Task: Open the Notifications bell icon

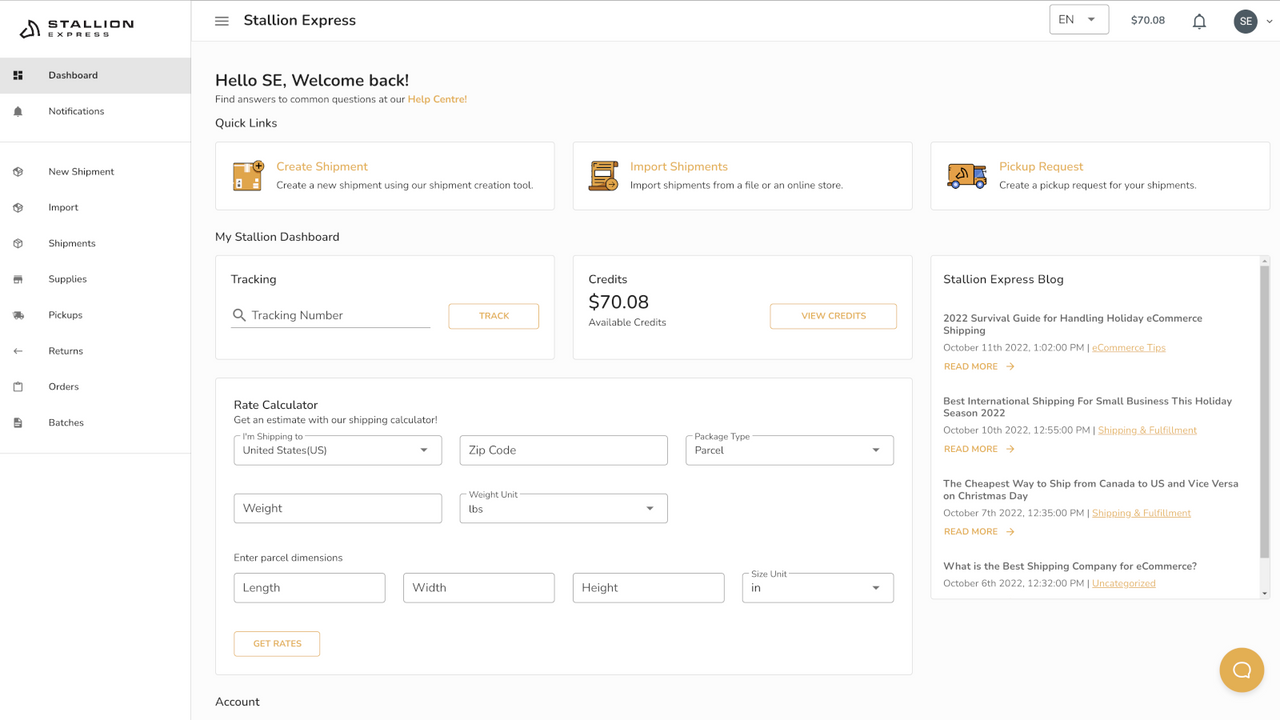Action: point(1199,20)
